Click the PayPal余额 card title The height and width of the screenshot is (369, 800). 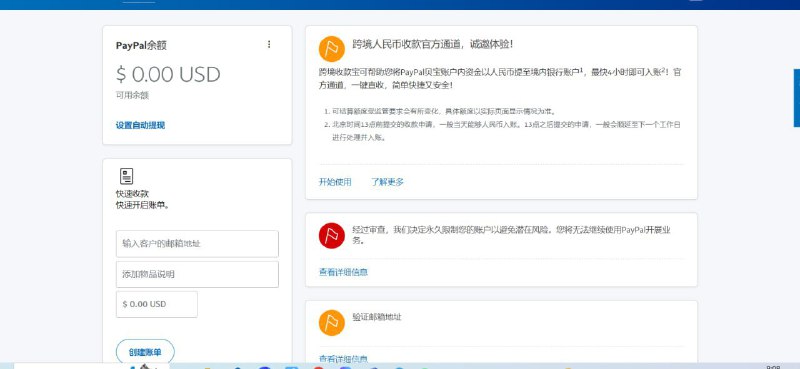[141, 45]
